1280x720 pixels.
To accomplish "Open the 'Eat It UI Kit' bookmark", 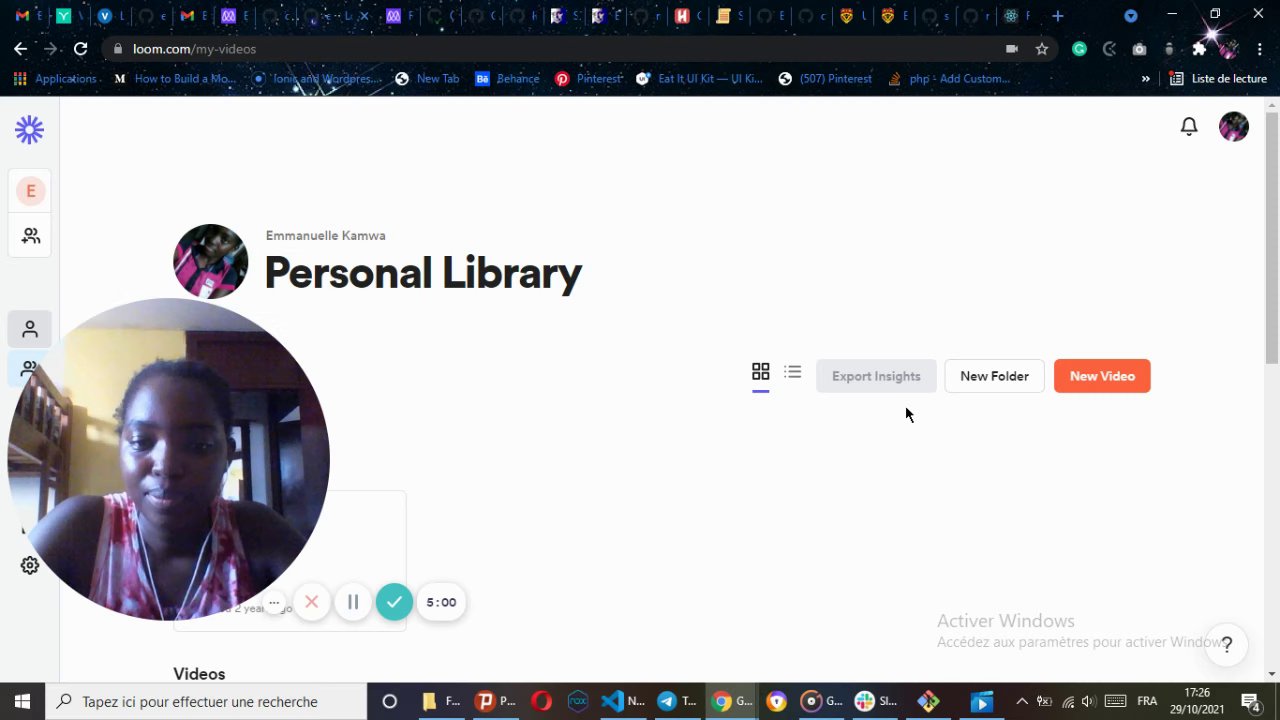I will [699, 78].
